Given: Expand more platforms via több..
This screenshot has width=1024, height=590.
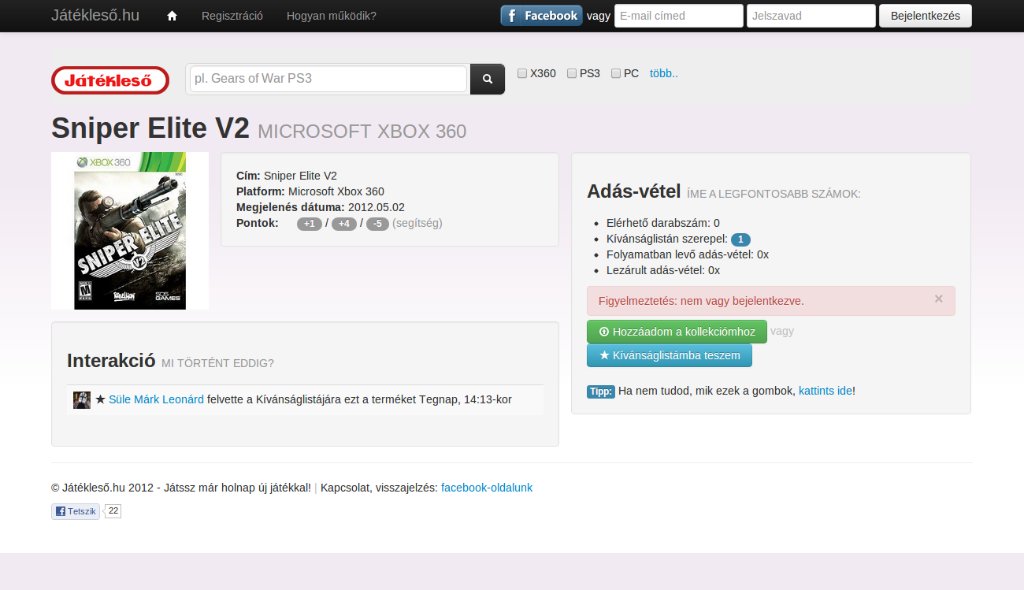Looking at the screenshot, I should 664,73.
